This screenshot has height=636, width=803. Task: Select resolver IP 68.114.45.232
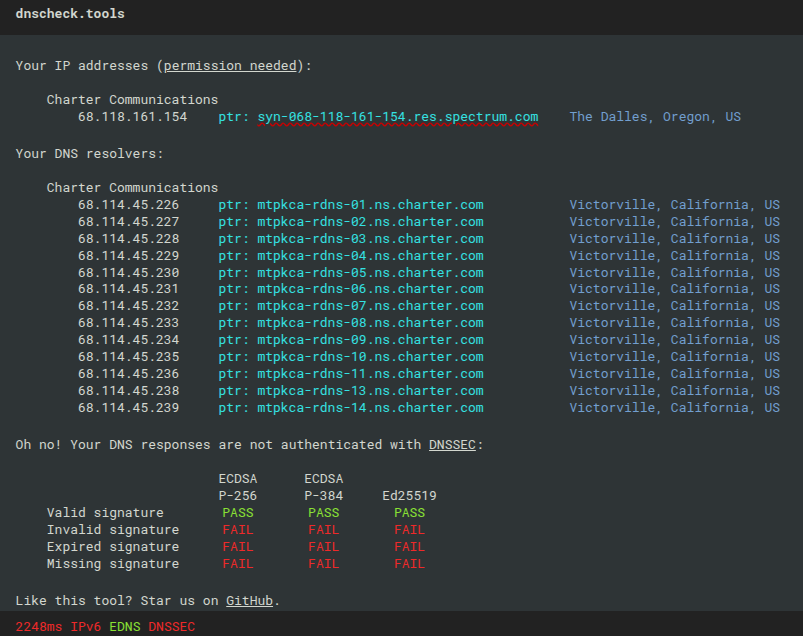pos(129,306)
